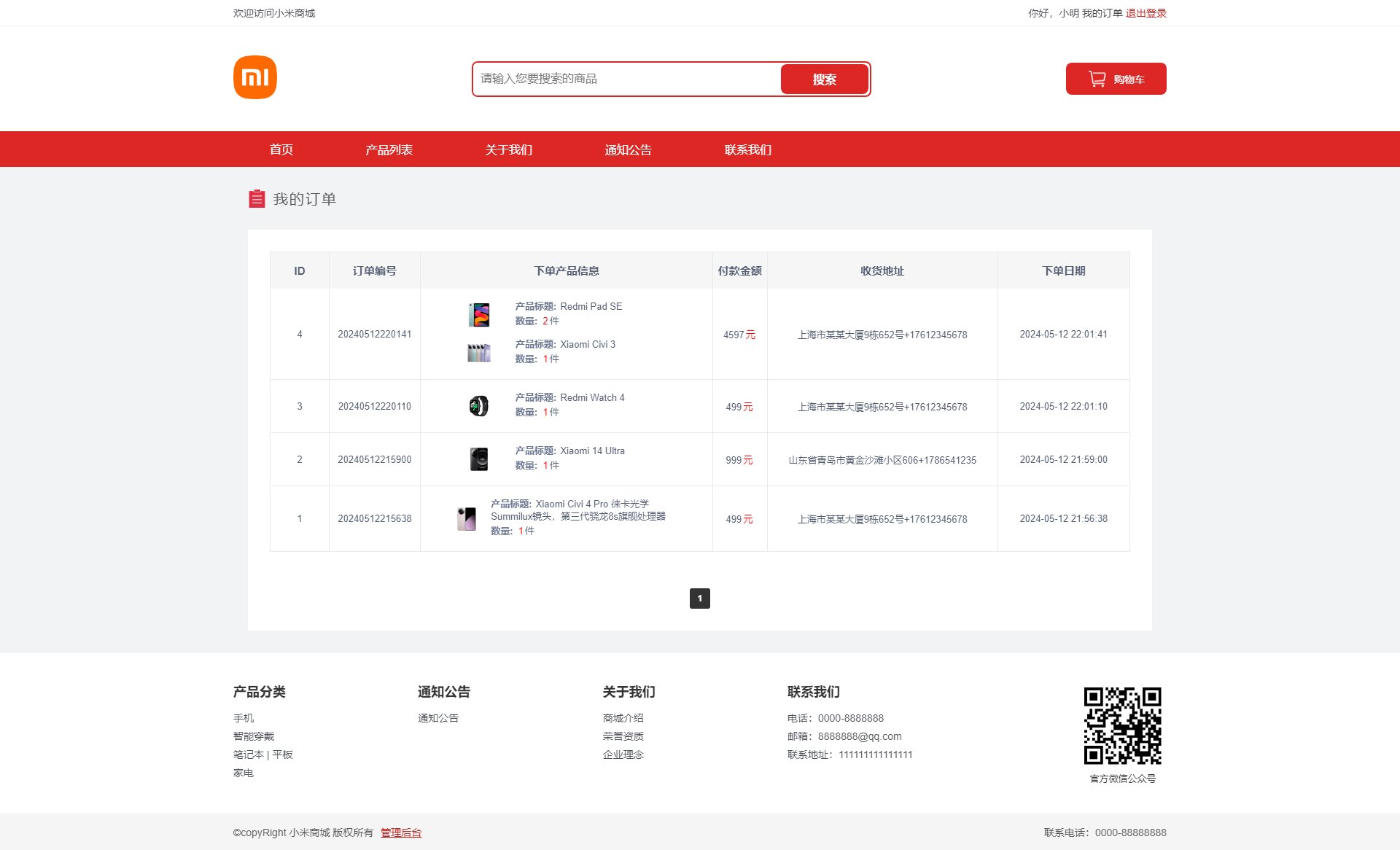
Task: Click the email 8888888@qq.com in footer
Action: pyautogui.click(x=860, y=736)
